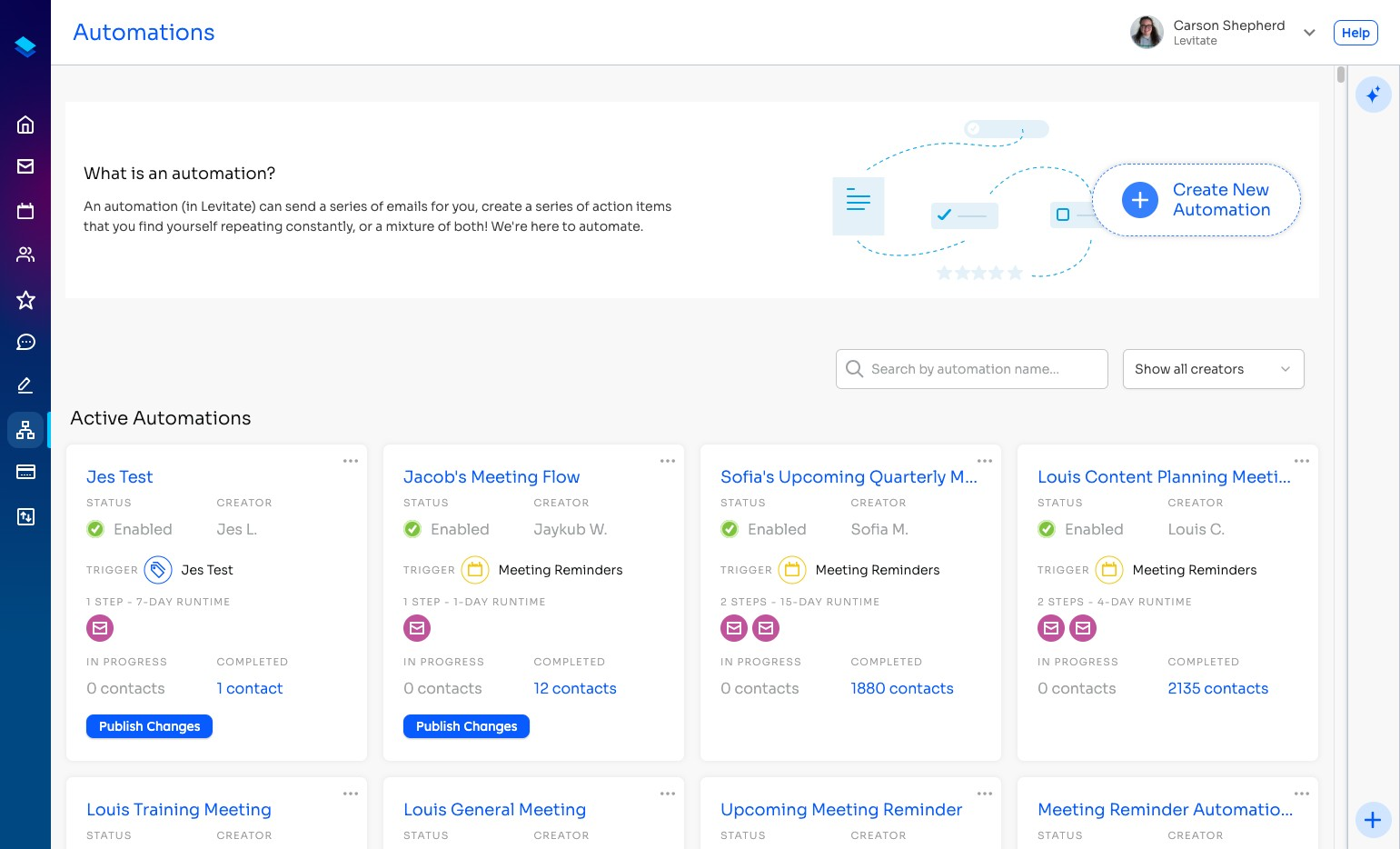Click Louis Content Planning calendar trigger icon
The width and height of the screenshot is (1400, 849).
[1109, 570]
